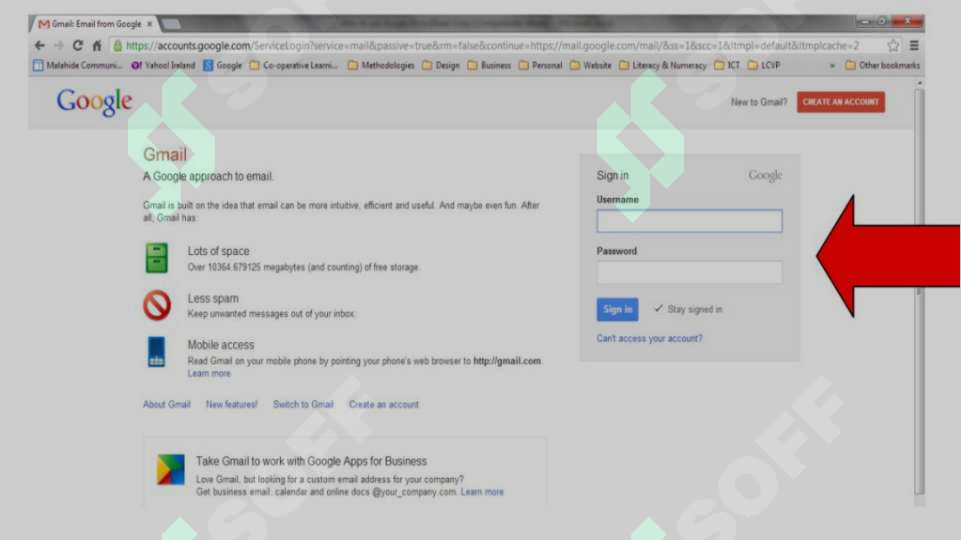Screen dimensions: 961x540
Task: Close the Gmail browser tab
Action: 150,24
